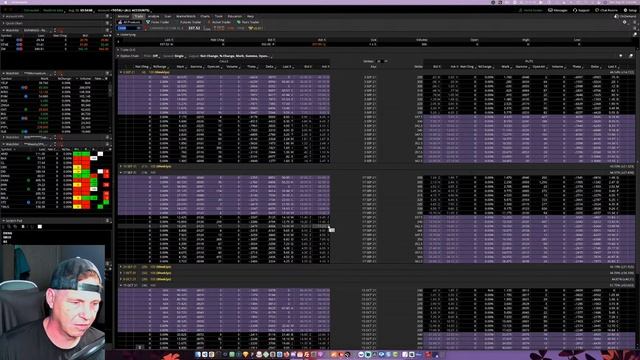
Task: Open the Scratch Pad panel menu icon
Action: tap(108, 220)
